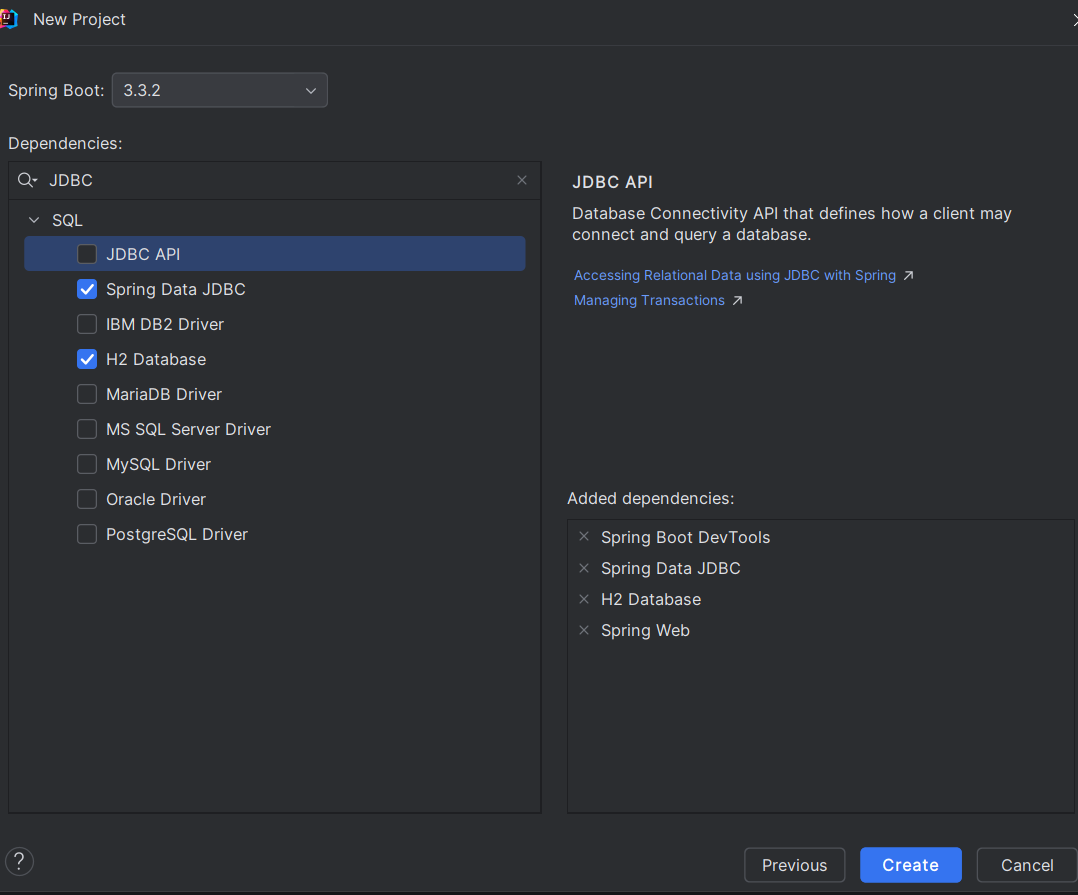Uncheck the Spring Data JDBC checkbox
Viewport: 1078px width, 895px height.
click(87, 289)
